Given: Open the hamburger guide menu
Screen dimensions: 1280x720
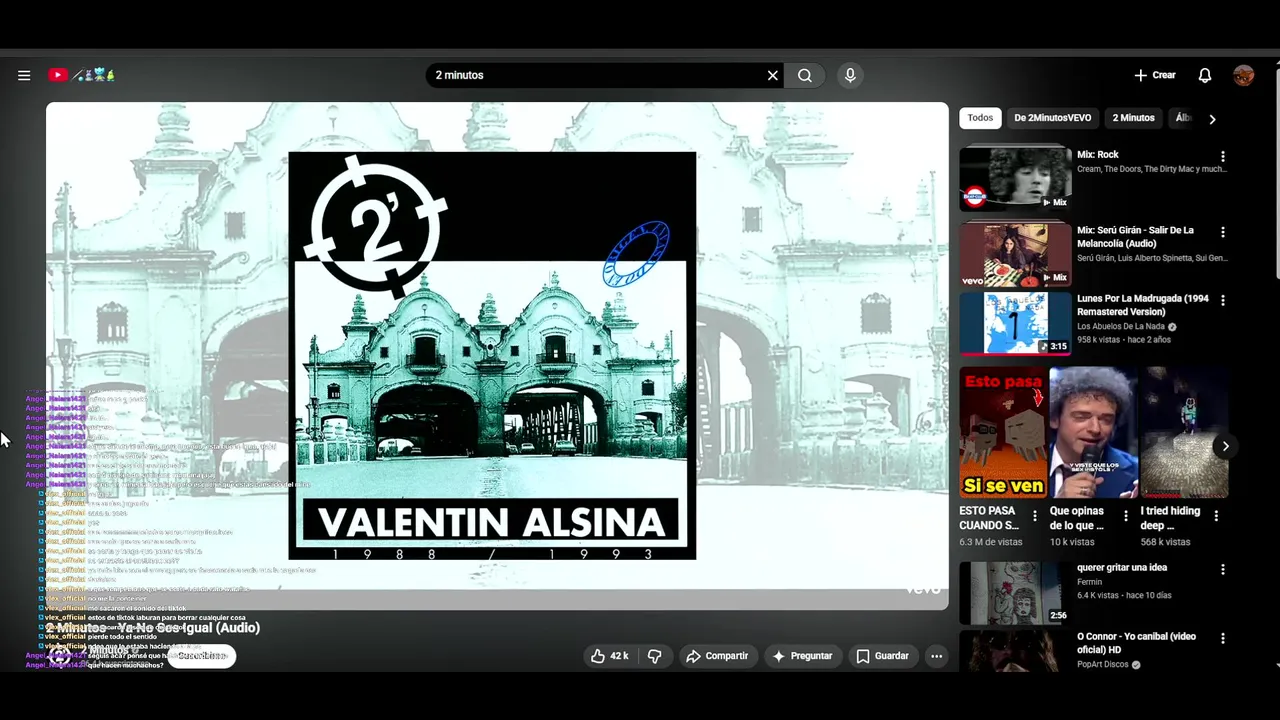Looking at the screenshot, I should [x=24, y=75].
